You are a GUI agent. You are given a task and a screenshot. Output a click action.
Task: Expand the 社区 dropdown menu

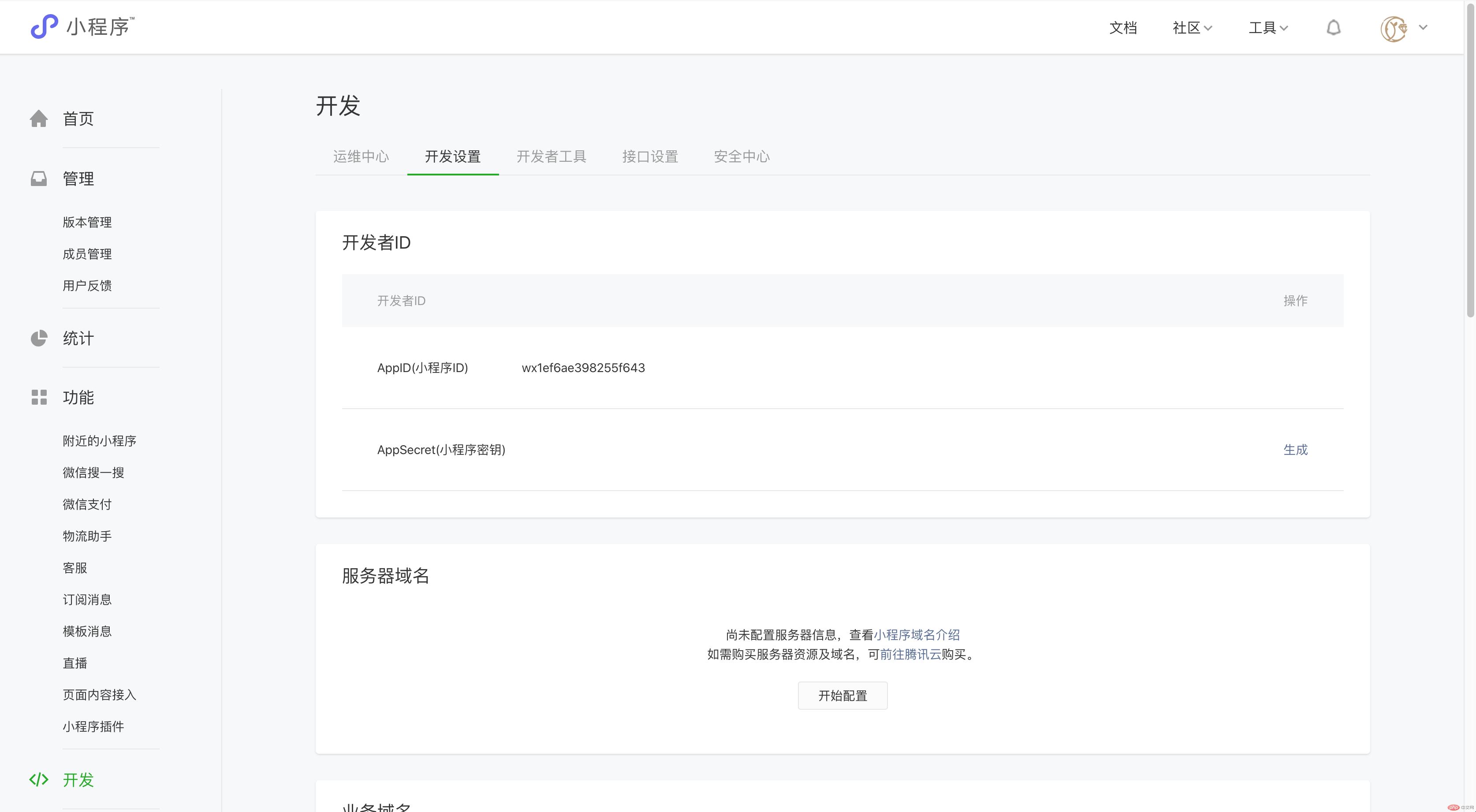click(x=1192, y=27)
